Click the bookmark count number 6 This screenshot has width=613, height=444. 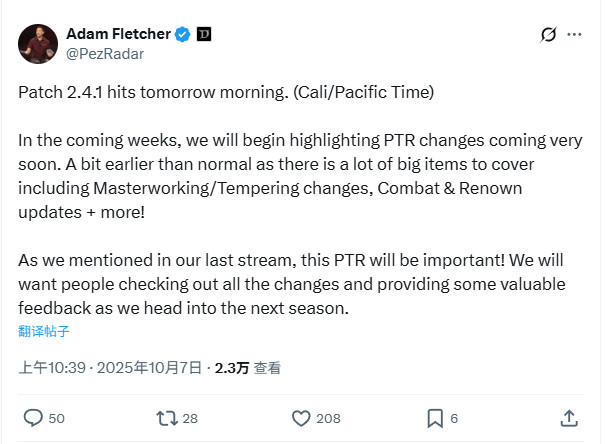[454, 418]
